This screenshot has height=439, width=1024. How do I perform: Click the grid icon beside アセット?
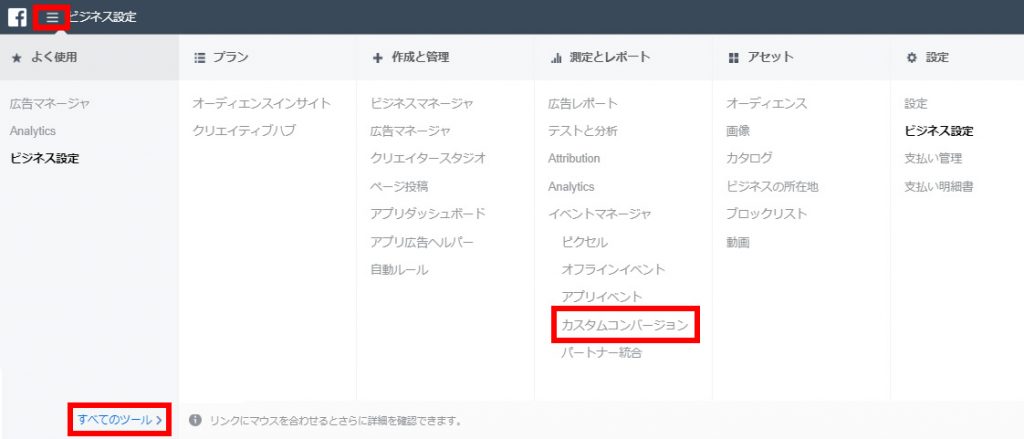(x=733, y=57)
